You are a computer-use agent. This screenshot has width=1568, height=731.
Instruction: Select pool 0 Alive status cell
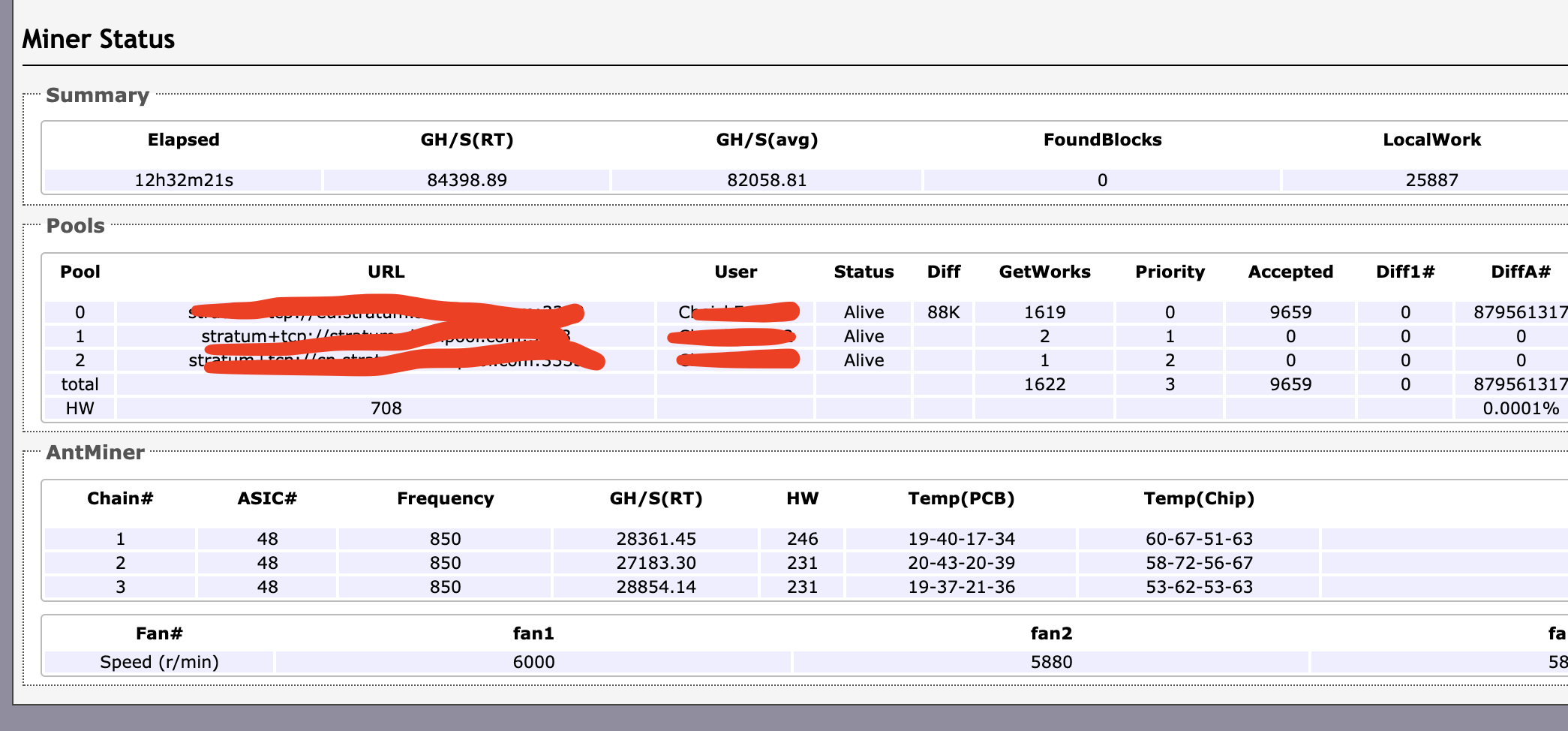(x=864, y=312)
